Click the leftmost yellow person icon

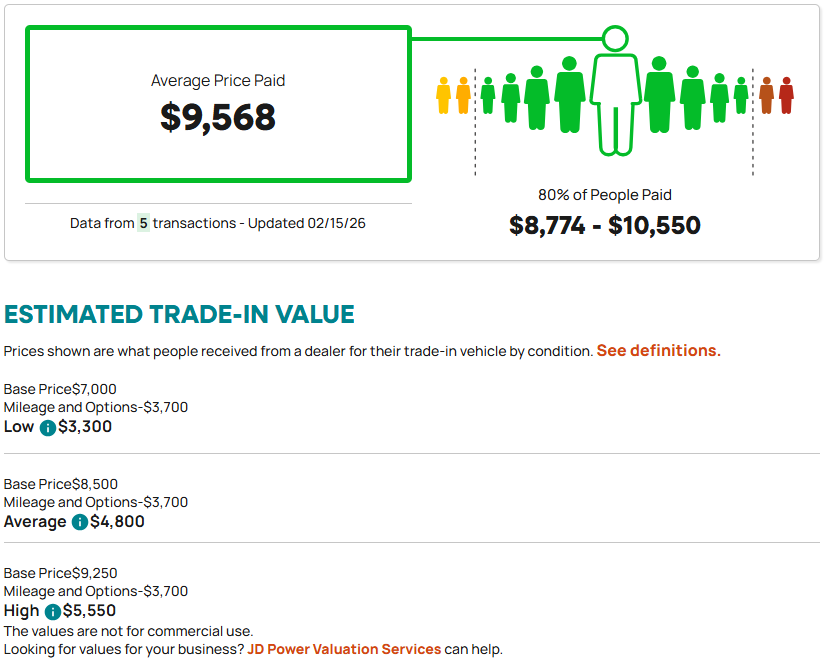point(444,95)
